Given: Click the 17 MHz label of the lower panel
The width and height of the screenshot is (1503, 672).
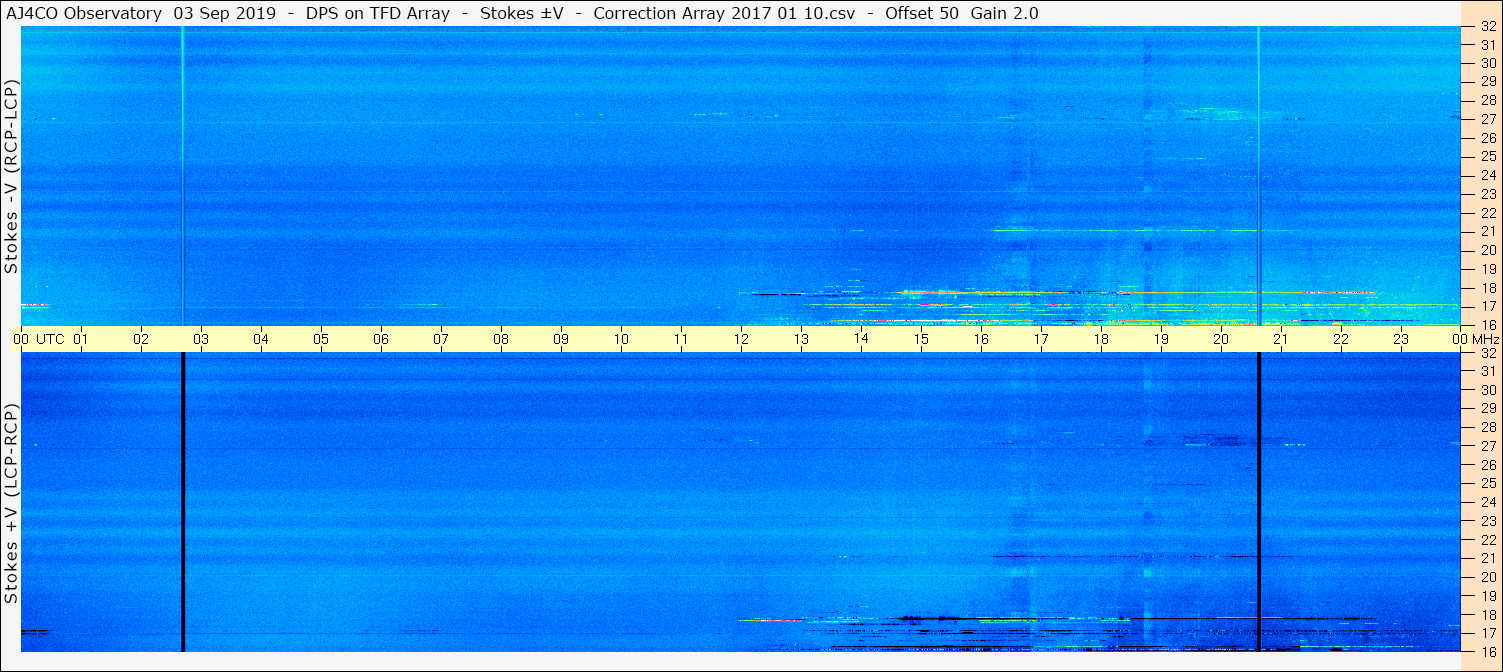Looking at the screenshot, I should [x=1488, y=633].
